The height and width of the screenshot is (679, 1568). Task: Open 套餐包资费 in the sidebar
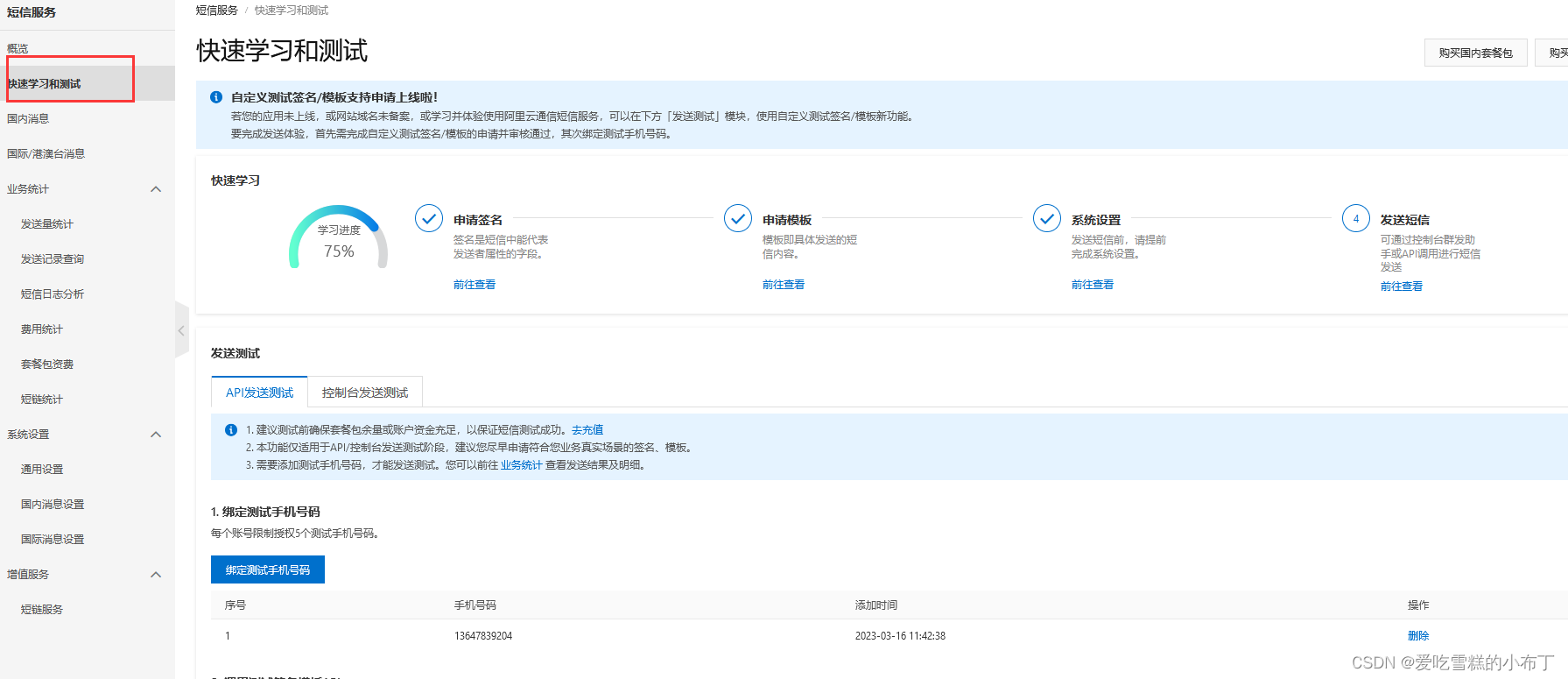pos(47,364)
